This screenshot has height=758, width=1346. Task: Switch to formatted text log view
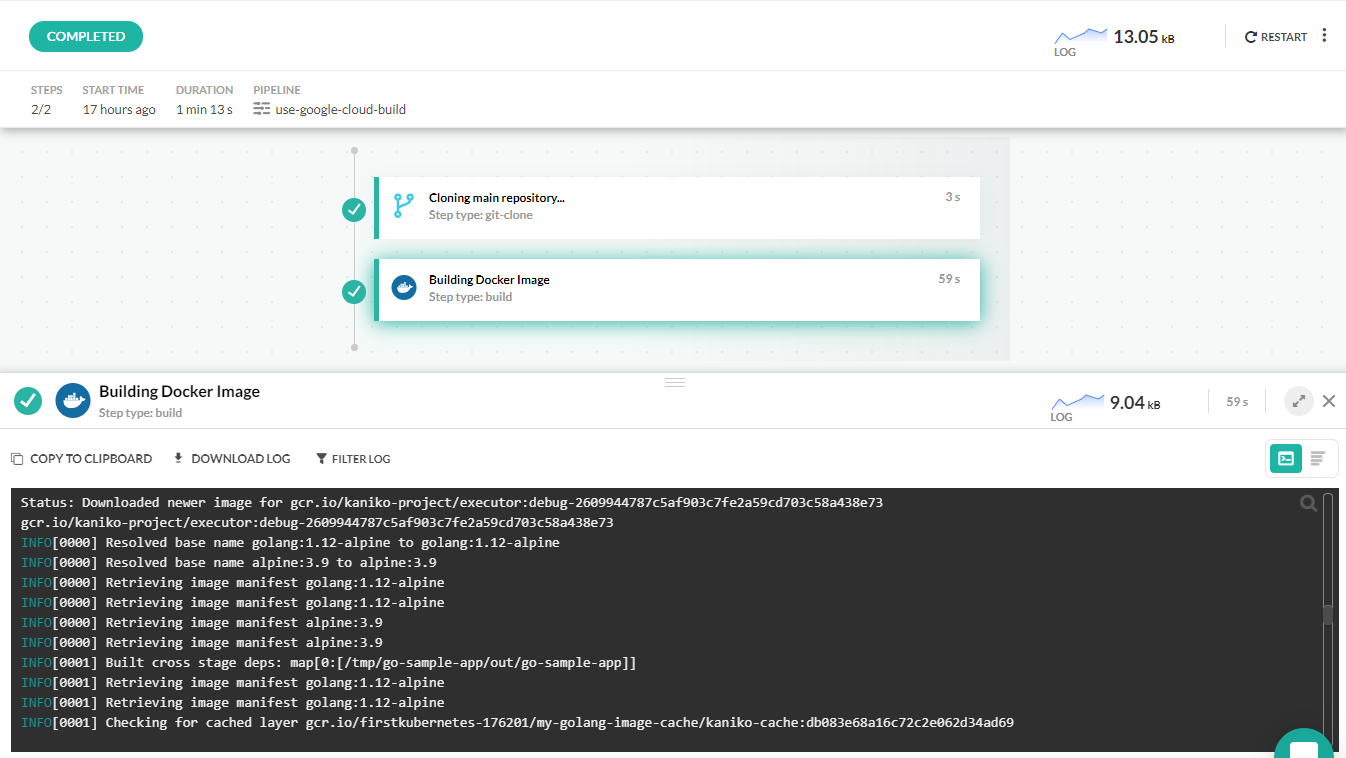(x=1318, y=458)
